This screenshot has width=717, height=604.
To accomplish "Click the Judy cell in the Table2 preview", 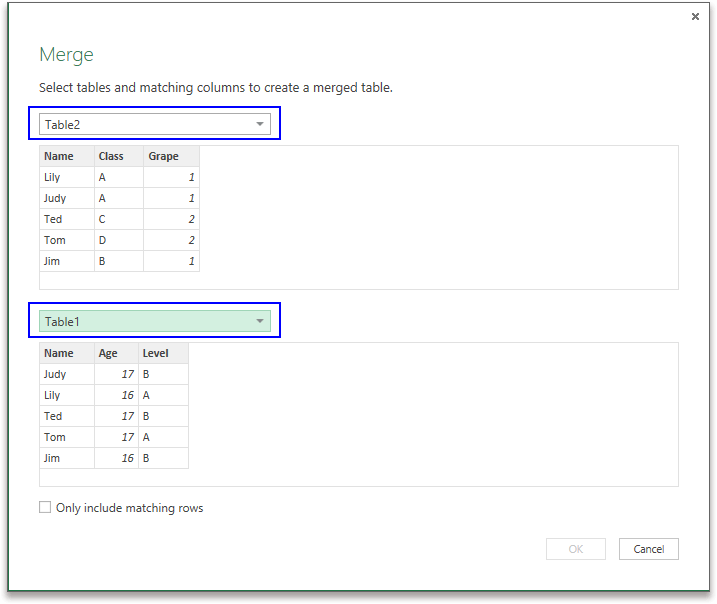I will (67, 198).
